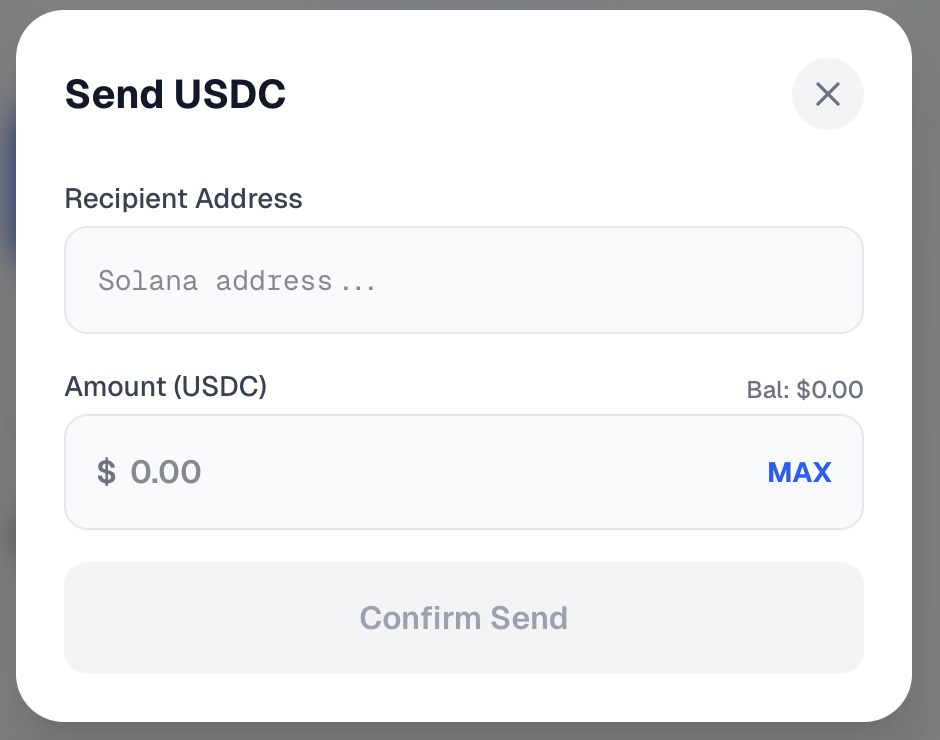Click the Bal: $0.00 balance text
The height and width of the screenshot is (740, 940).
pyautogui.click(x=804, y=390)
